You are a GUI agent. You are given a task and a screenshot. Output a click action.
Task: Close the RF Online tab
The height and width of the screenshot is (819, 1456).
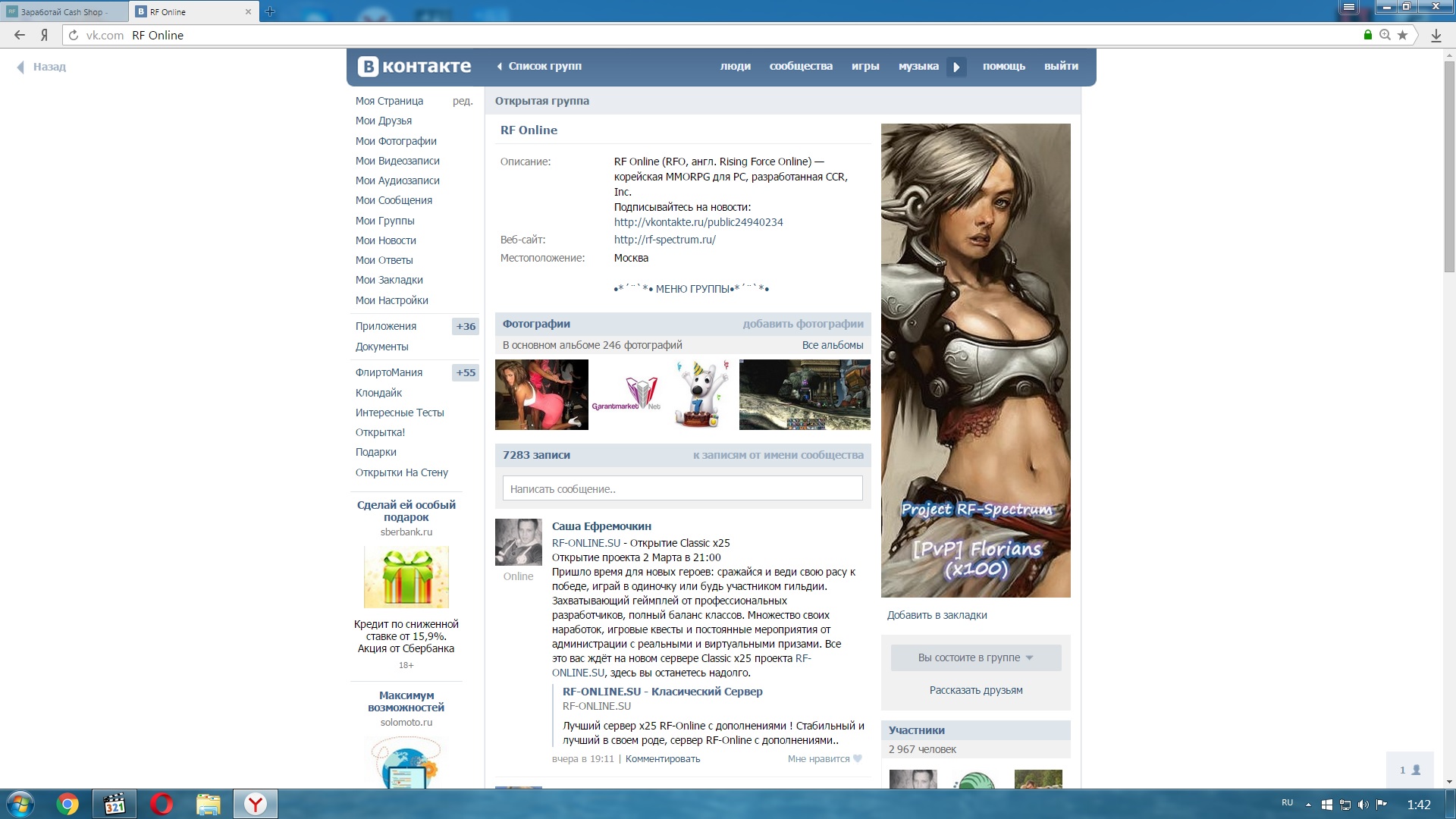[248, 11]
